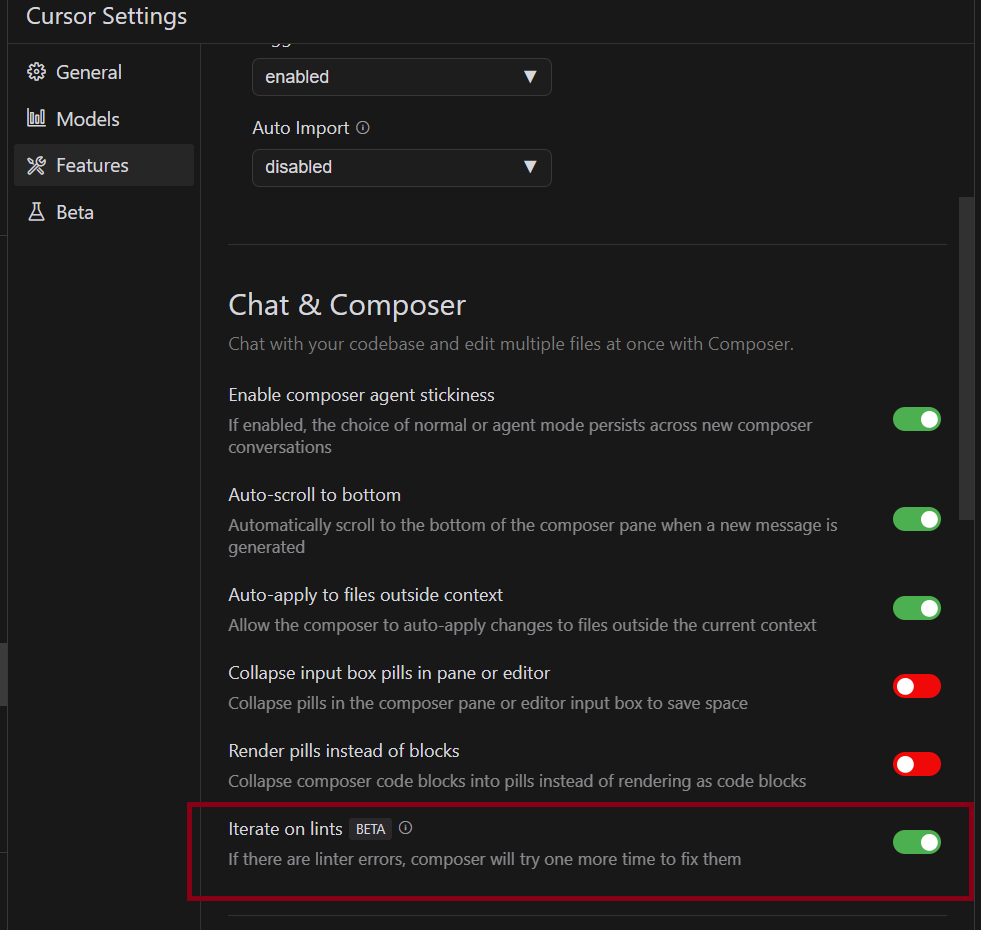The height and width of the screenshot is (930, 981).
Task: Expand the dropdown currently showing enabled
Action: 401,77
